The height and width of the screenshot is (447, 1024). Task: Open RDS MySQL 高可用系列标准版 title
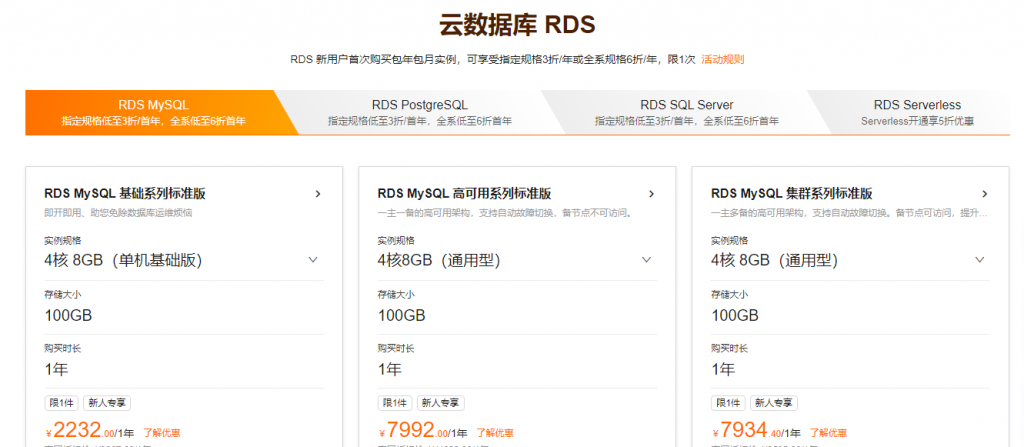464,194
